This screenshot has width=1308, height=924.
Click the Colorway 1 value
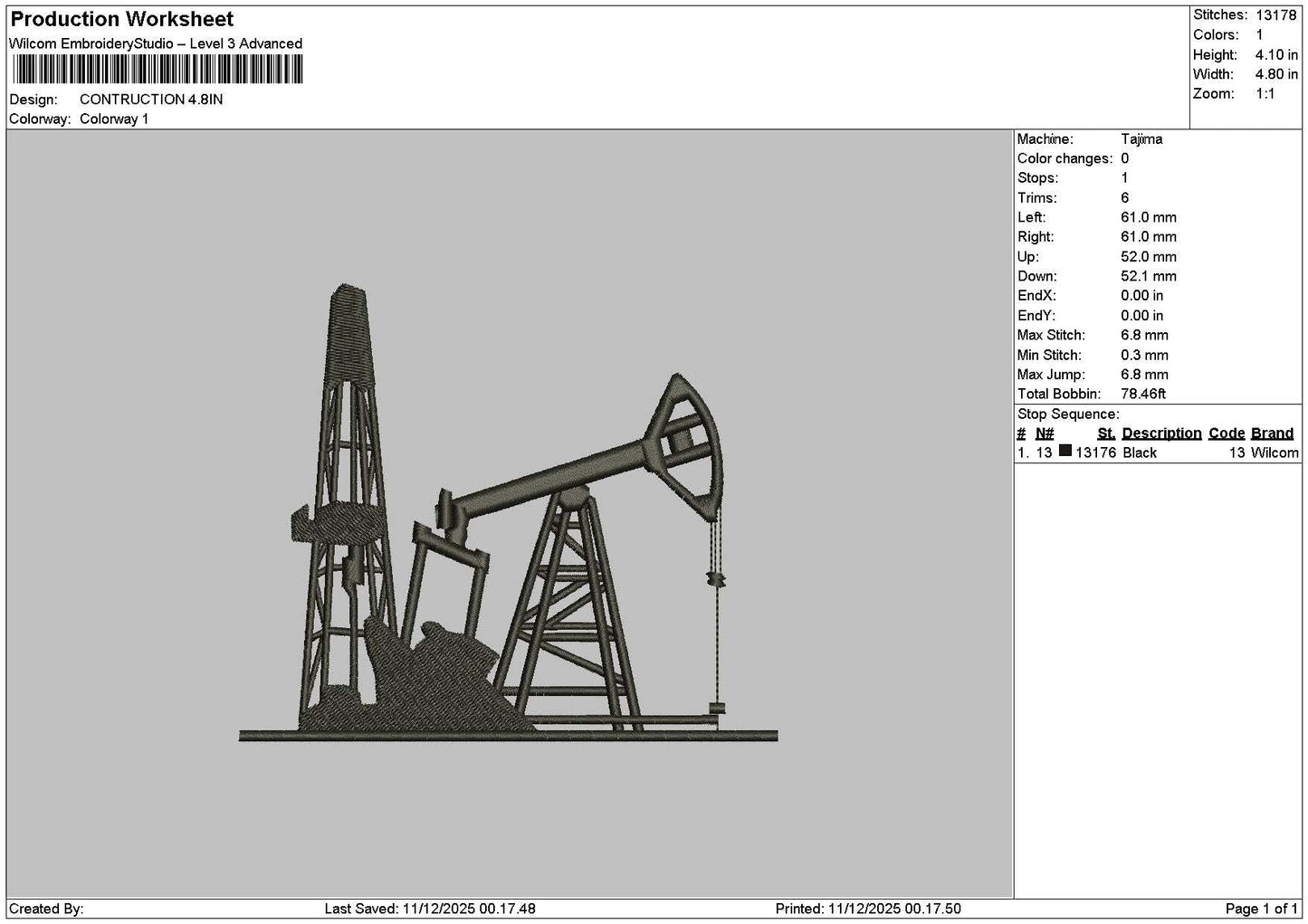coord(114,119)
